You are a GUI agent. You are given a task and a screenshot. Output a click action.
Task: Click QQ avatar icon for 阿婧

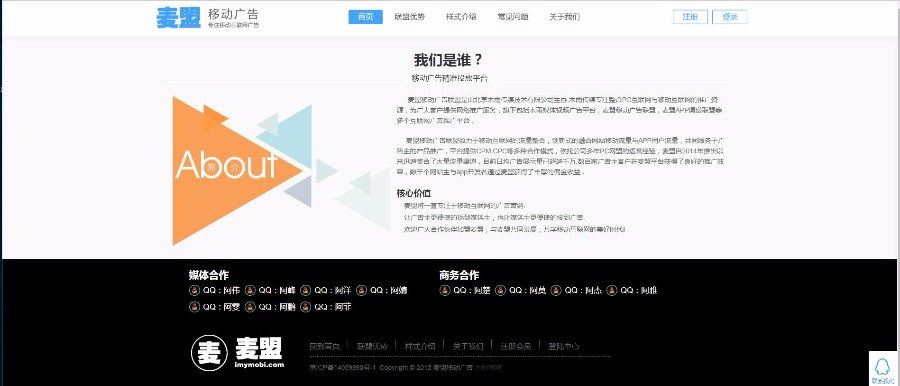(x=361, y=291)
